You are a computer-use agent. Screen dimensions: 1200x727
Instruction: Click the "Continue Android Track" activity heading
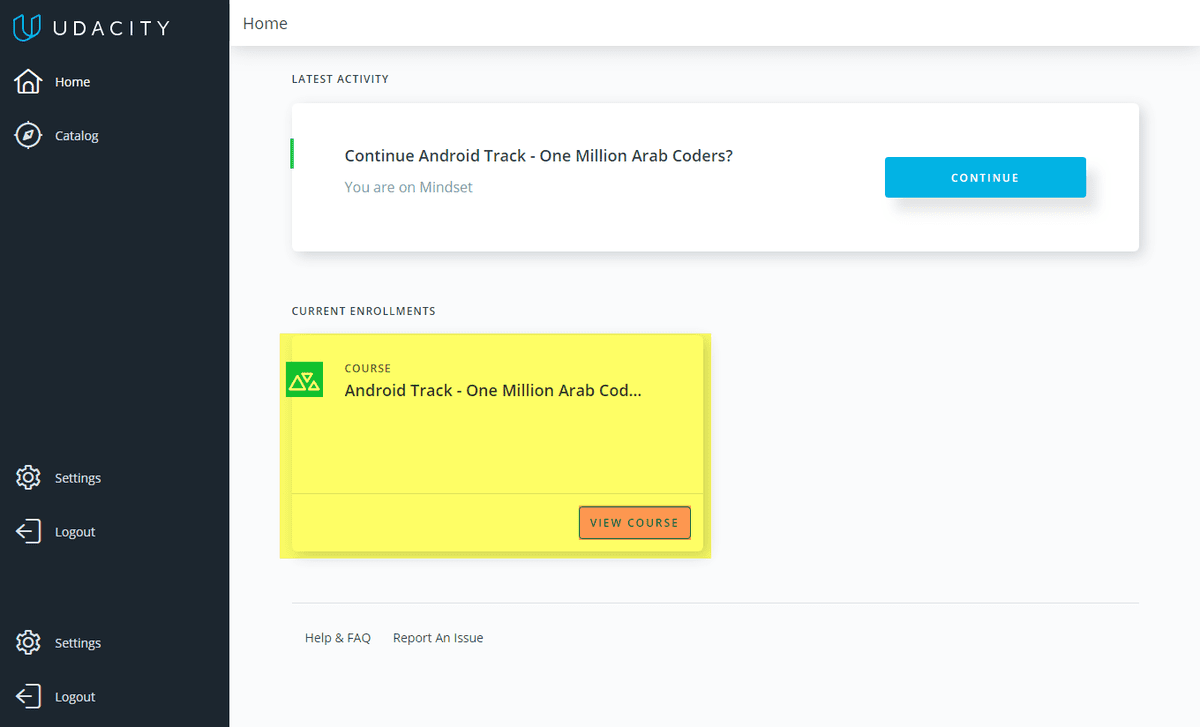coord(538,156)
